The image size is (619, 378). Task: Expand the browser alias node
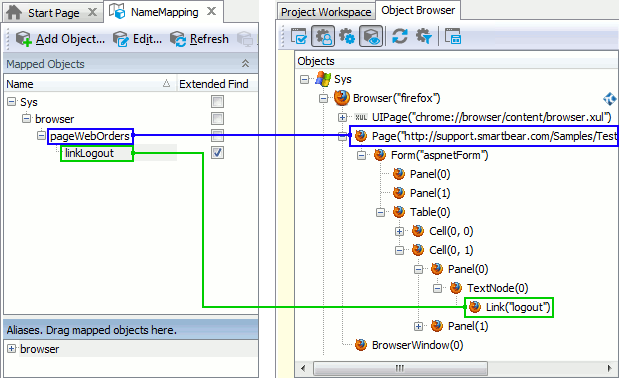[x=11, y=349]
